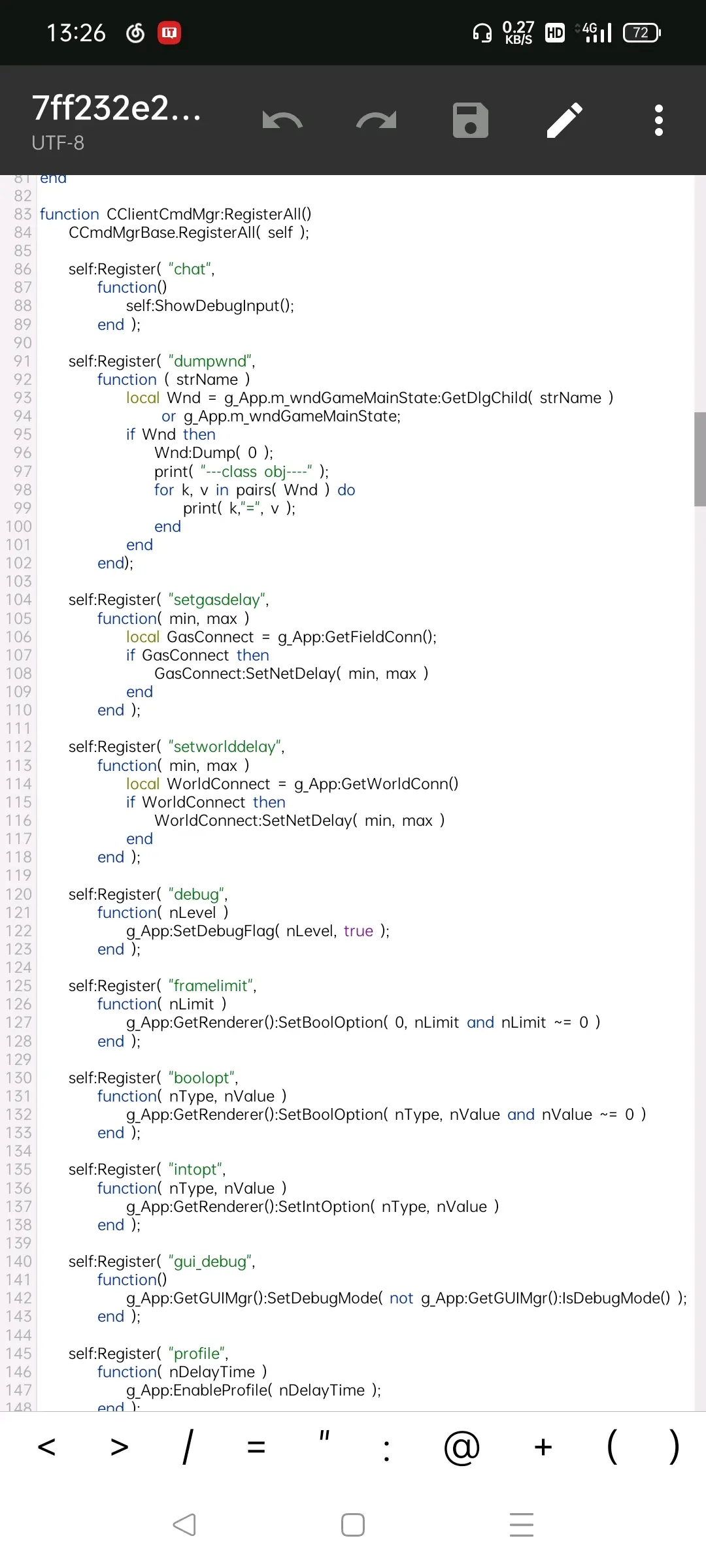Viewport: 706px width, 1568px height.
Task: Insert the at-sign symbol key
Action: pos(462,1448)
